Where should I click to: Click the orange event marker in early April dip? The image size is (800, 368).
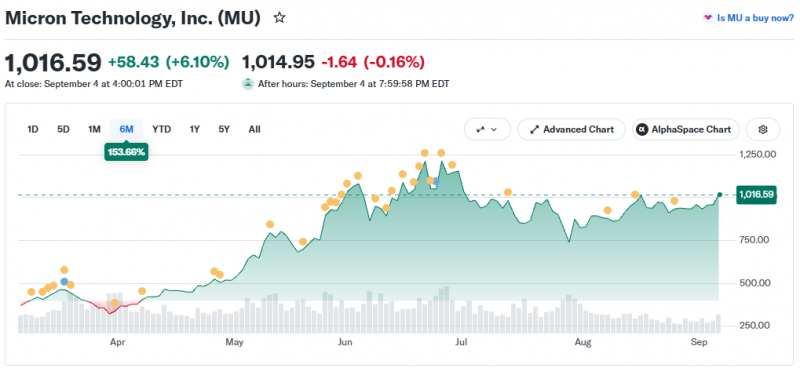pos(115,303)
